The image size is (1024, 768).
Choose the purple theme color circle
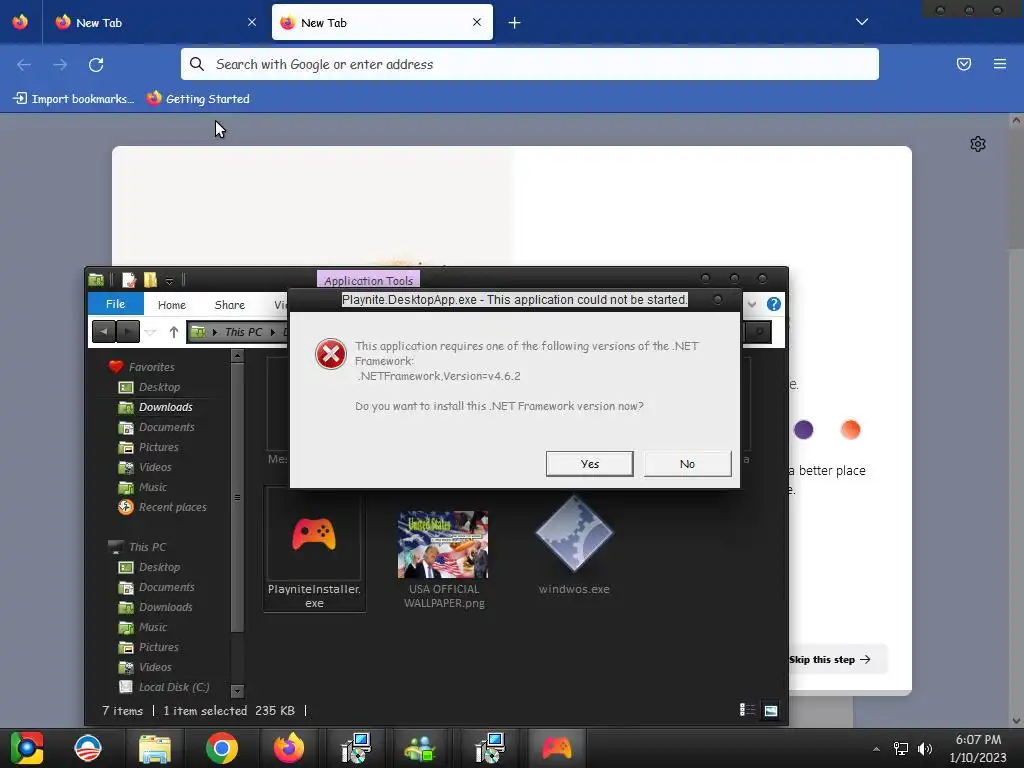pyautogui.click(x=804, y=430)
